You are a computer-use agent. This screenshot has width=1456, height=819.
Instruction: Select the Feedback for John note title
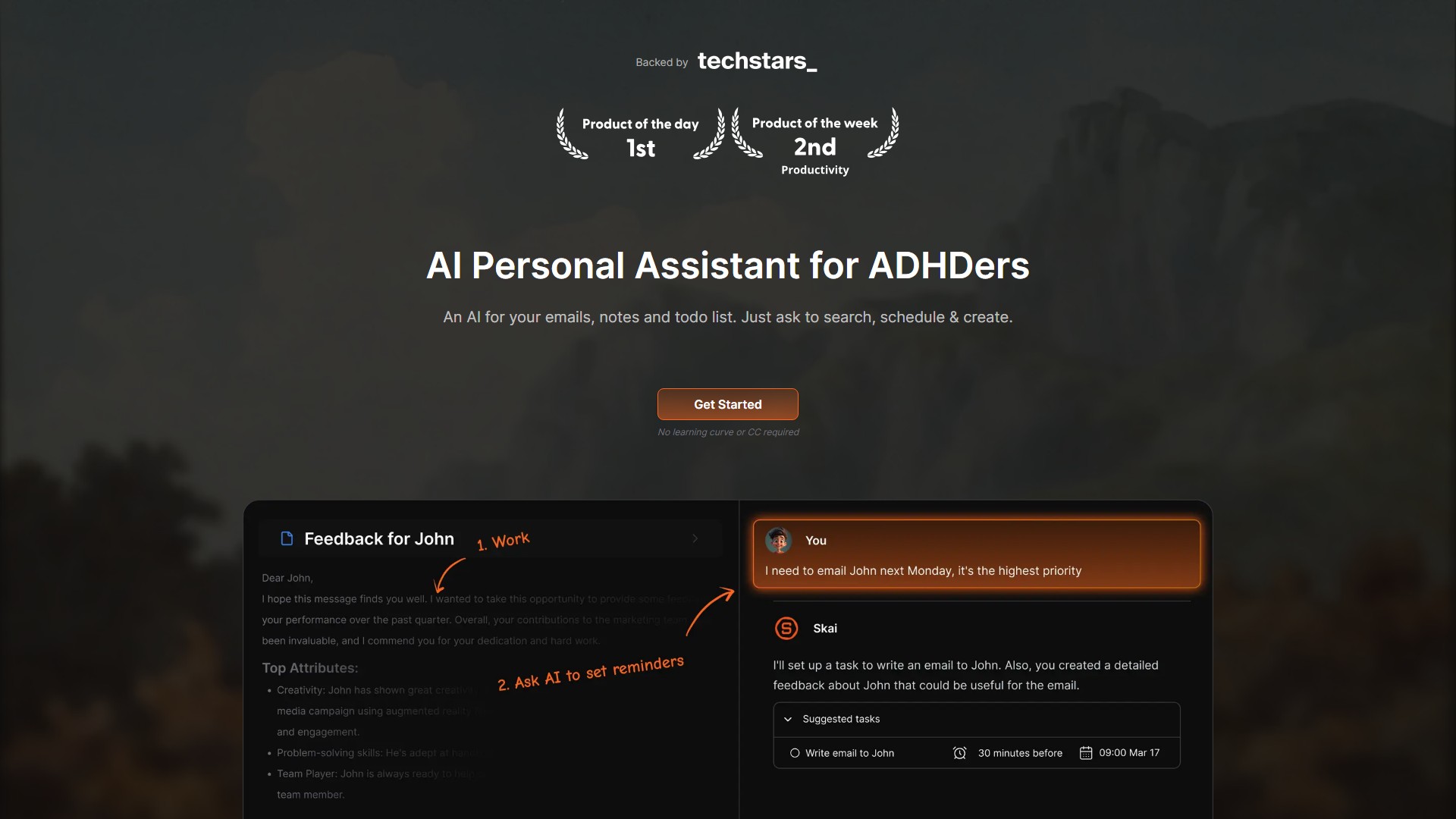click(x=379, y=538)
